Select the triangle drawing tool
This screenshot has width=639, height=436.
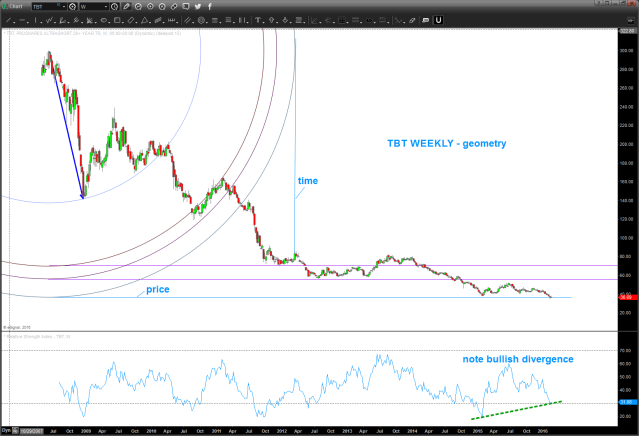click(x=144, y=21)
